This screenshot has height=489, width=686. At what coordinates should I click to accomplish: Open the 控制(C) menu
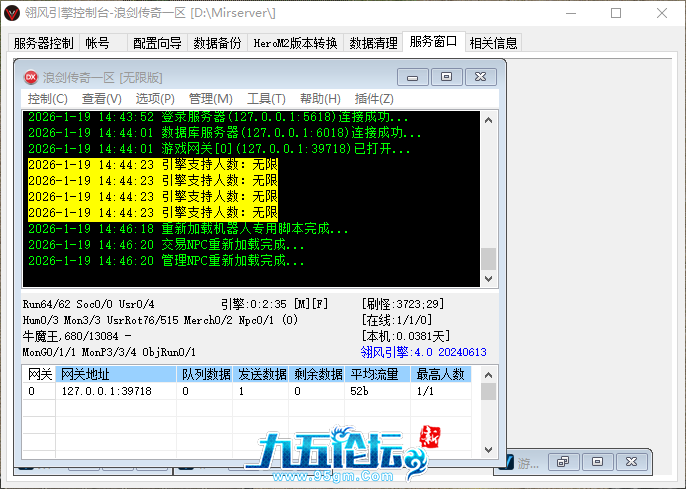48,99
